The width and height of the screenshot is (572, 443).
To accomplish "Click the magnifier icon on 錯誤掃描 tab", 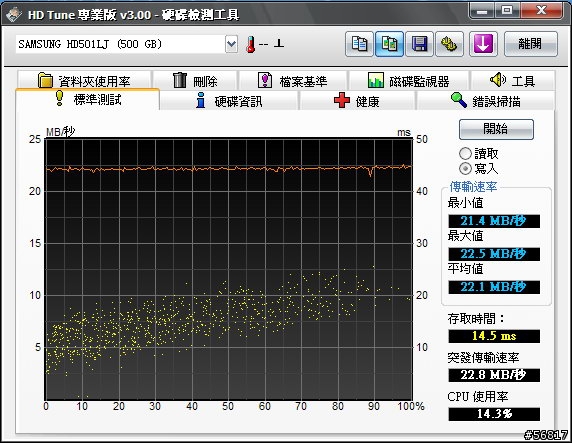I will click(459, 100).
